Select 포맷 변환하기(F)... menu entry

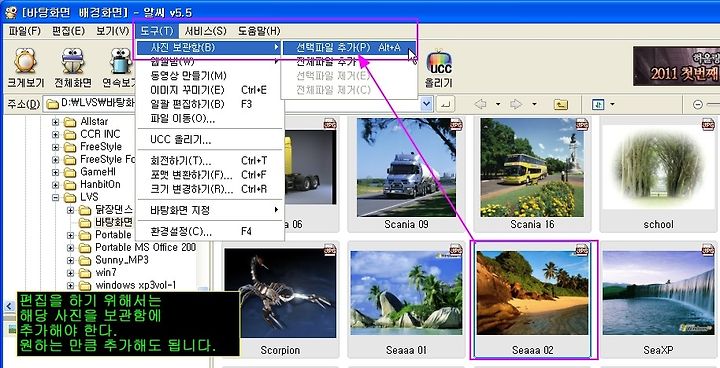209,175
